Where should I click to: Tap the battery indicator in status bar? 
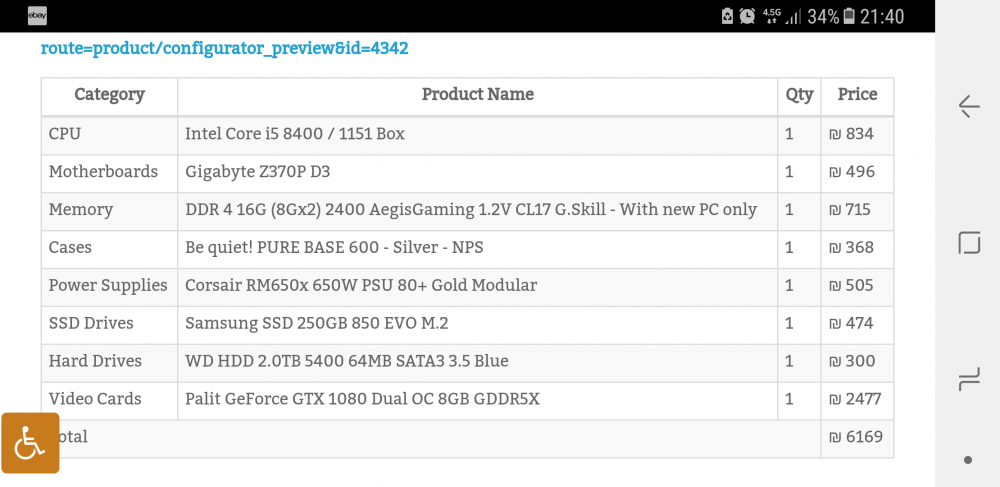point(849,16)
